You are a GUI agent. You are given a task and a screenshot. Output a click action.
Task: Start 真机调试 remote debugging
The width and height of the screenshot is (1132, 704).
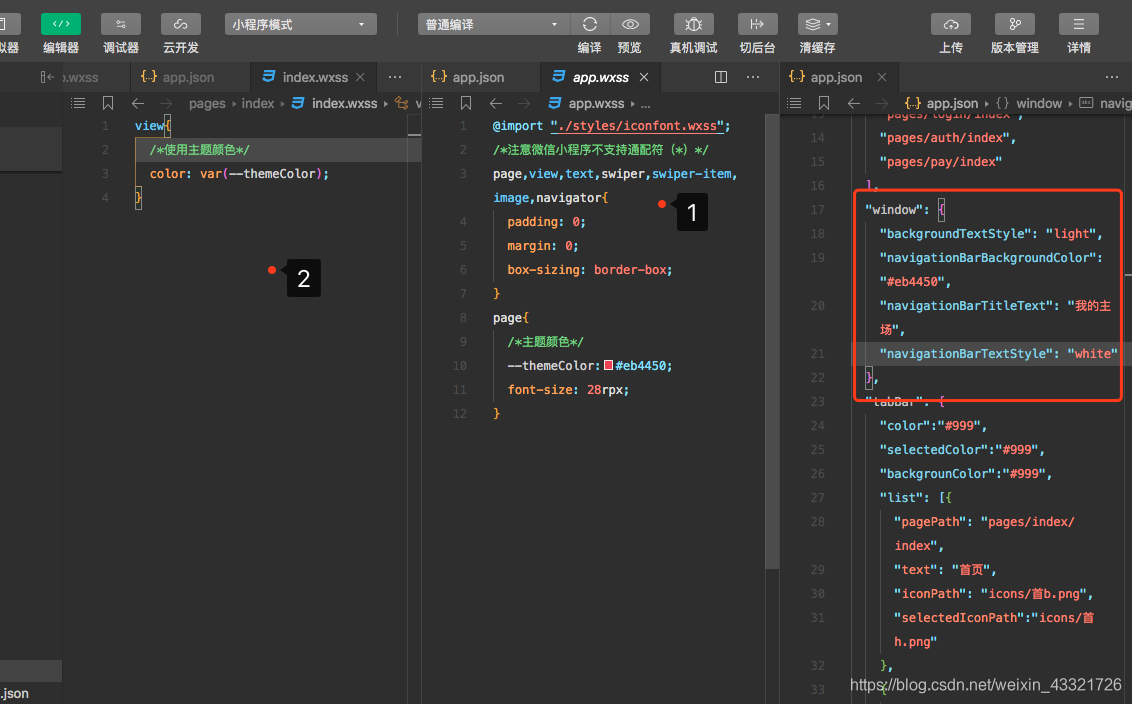click(693, 25)
